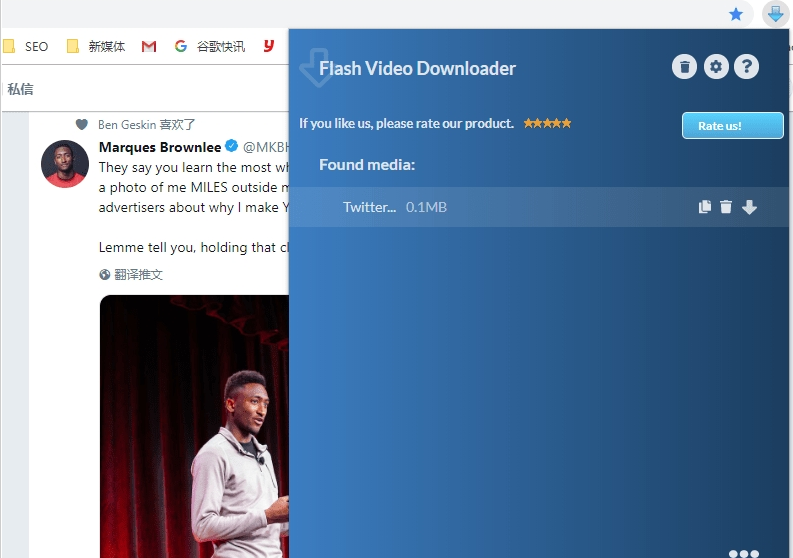
Task: Click the Flash Video Downloader extension icon
Action: tap(775, 14)
